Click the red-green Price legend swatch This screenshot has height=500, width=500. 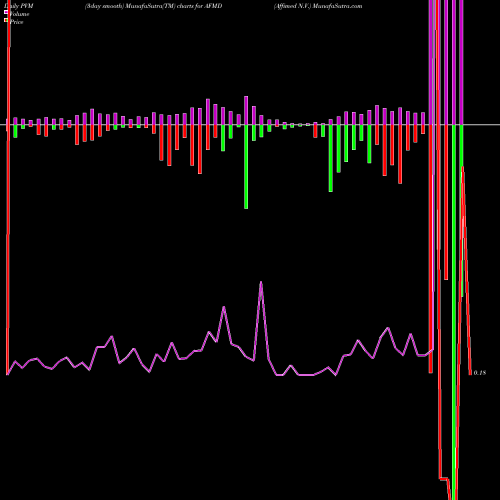coord(6,20)
